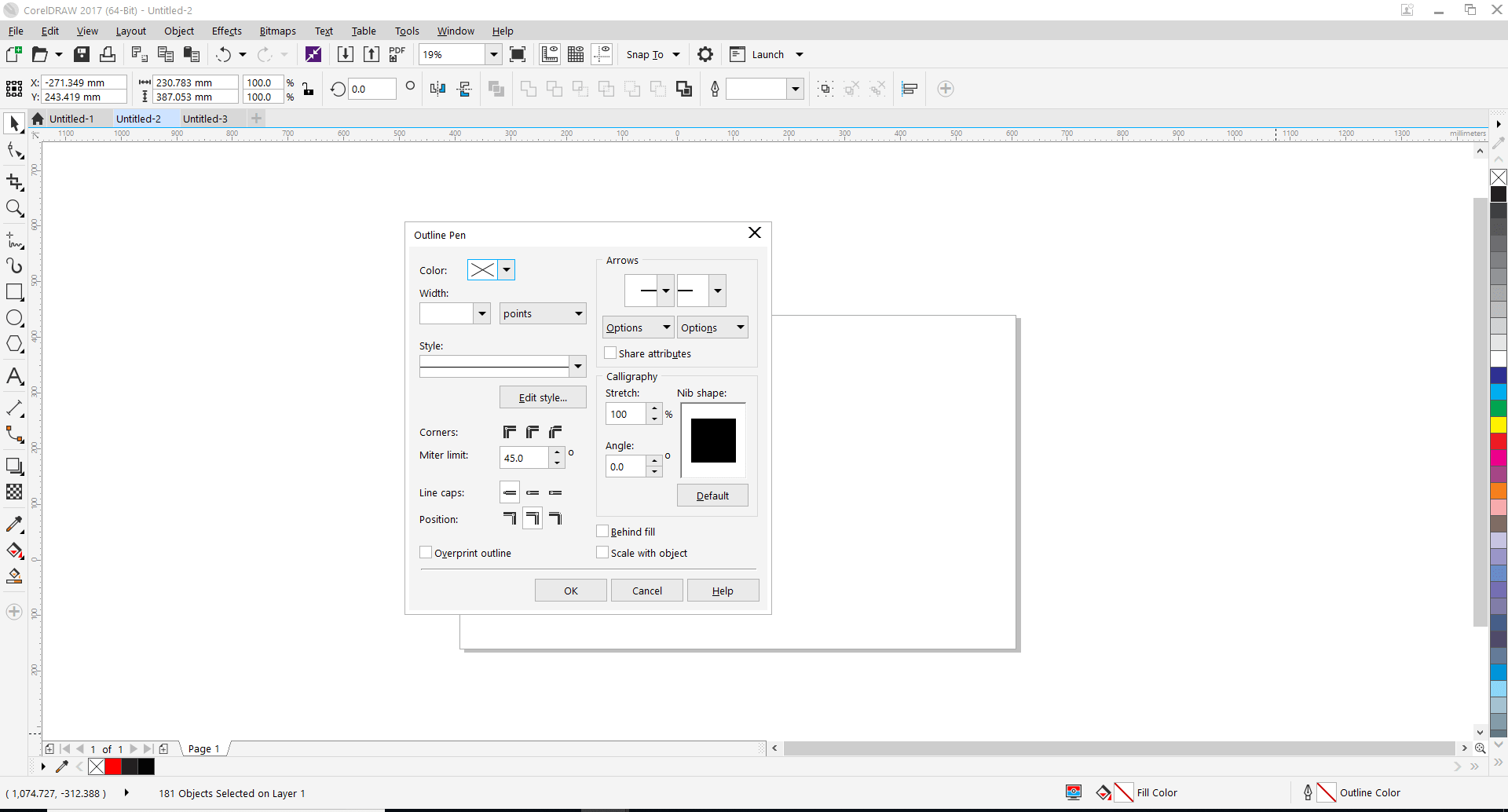This screenshot has height=812, width=1508.
Task: Click the Undo arrow icon
Action: [x=224, y=54]
